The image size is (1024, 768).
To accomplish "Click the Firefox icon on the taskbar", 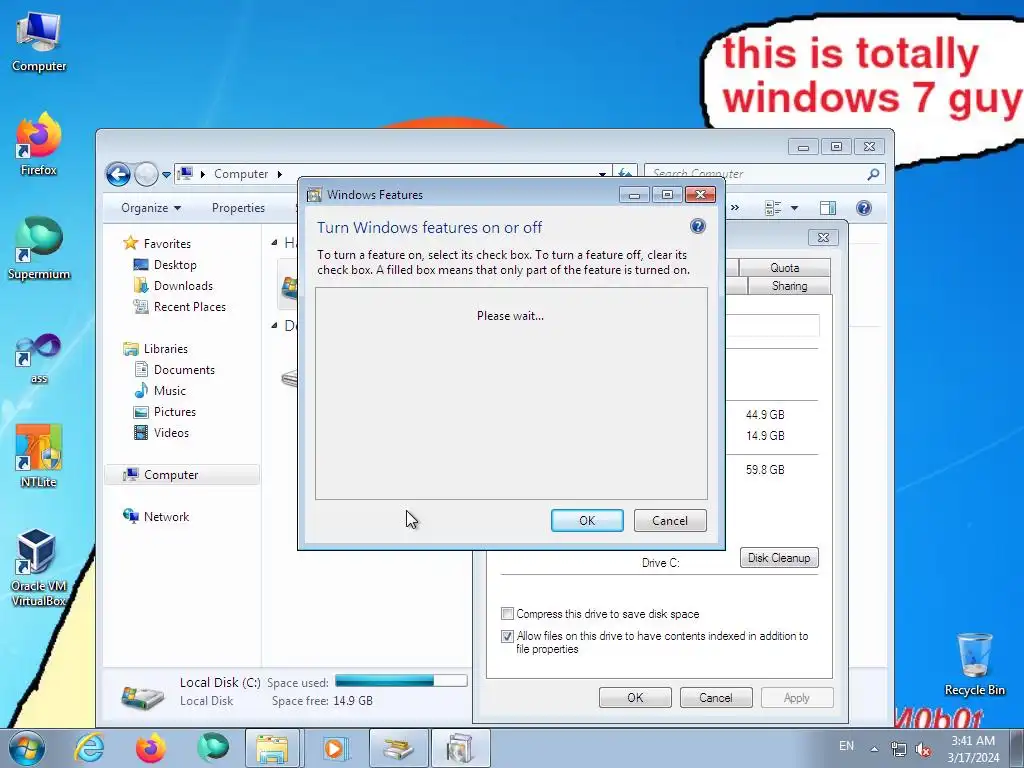I will click(x=151, y=748).
